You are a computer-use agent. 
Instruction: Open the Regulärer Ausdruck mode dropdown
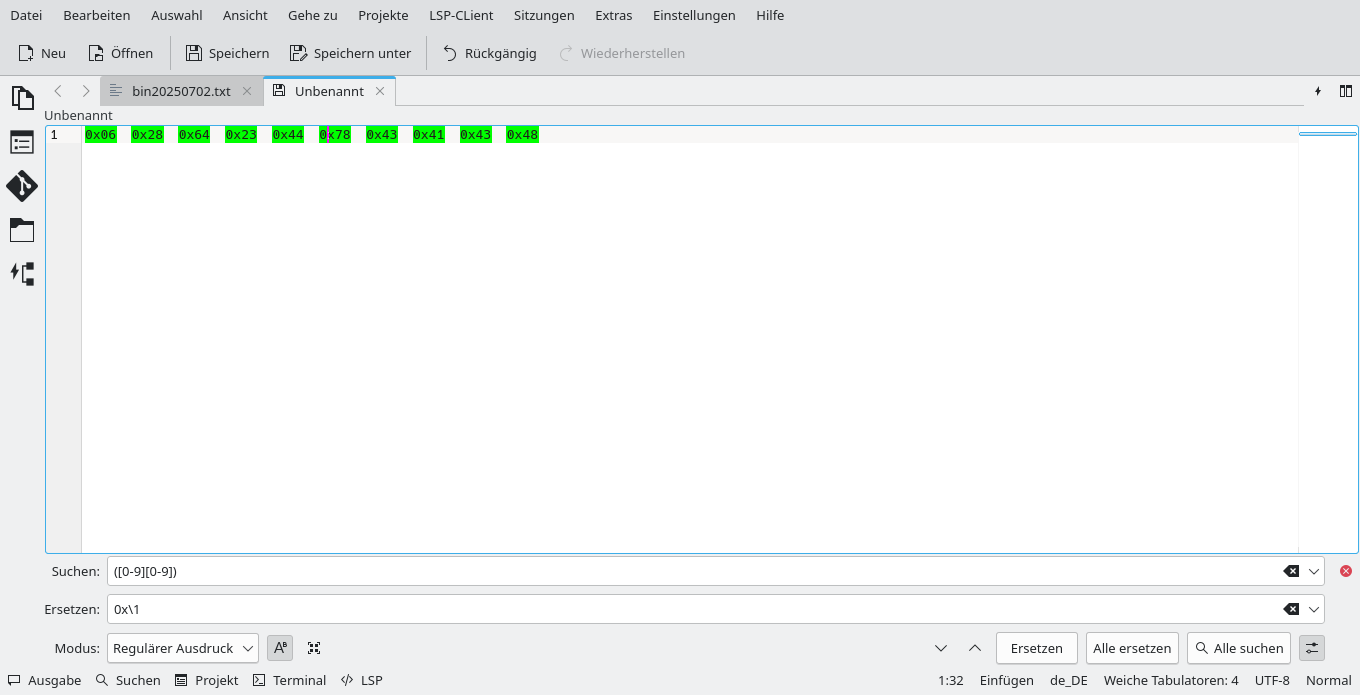click(182, 648)
